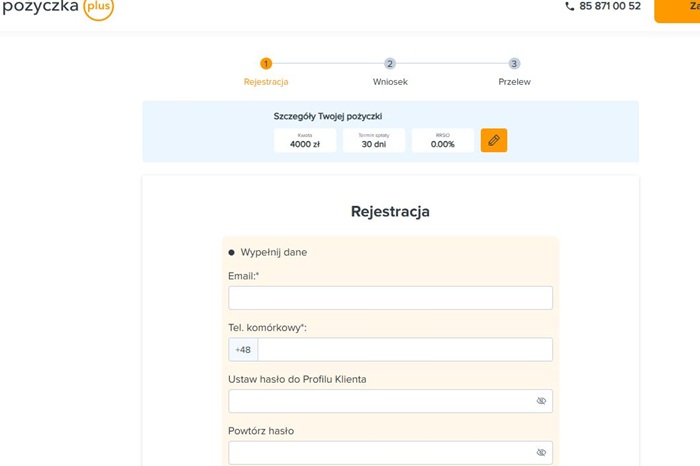Focus the Tel. komórkowy number field
The width and height of the screenshot is (700, 466).
point(405,350)
